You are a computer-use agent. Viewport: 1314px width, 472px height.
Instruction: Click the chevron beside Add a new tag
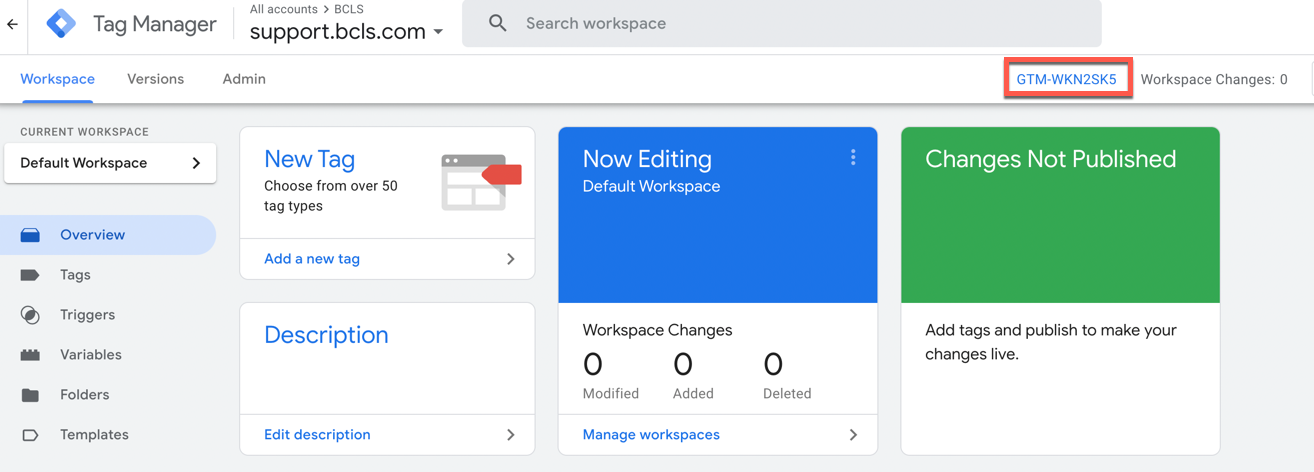tap(511, 259)
